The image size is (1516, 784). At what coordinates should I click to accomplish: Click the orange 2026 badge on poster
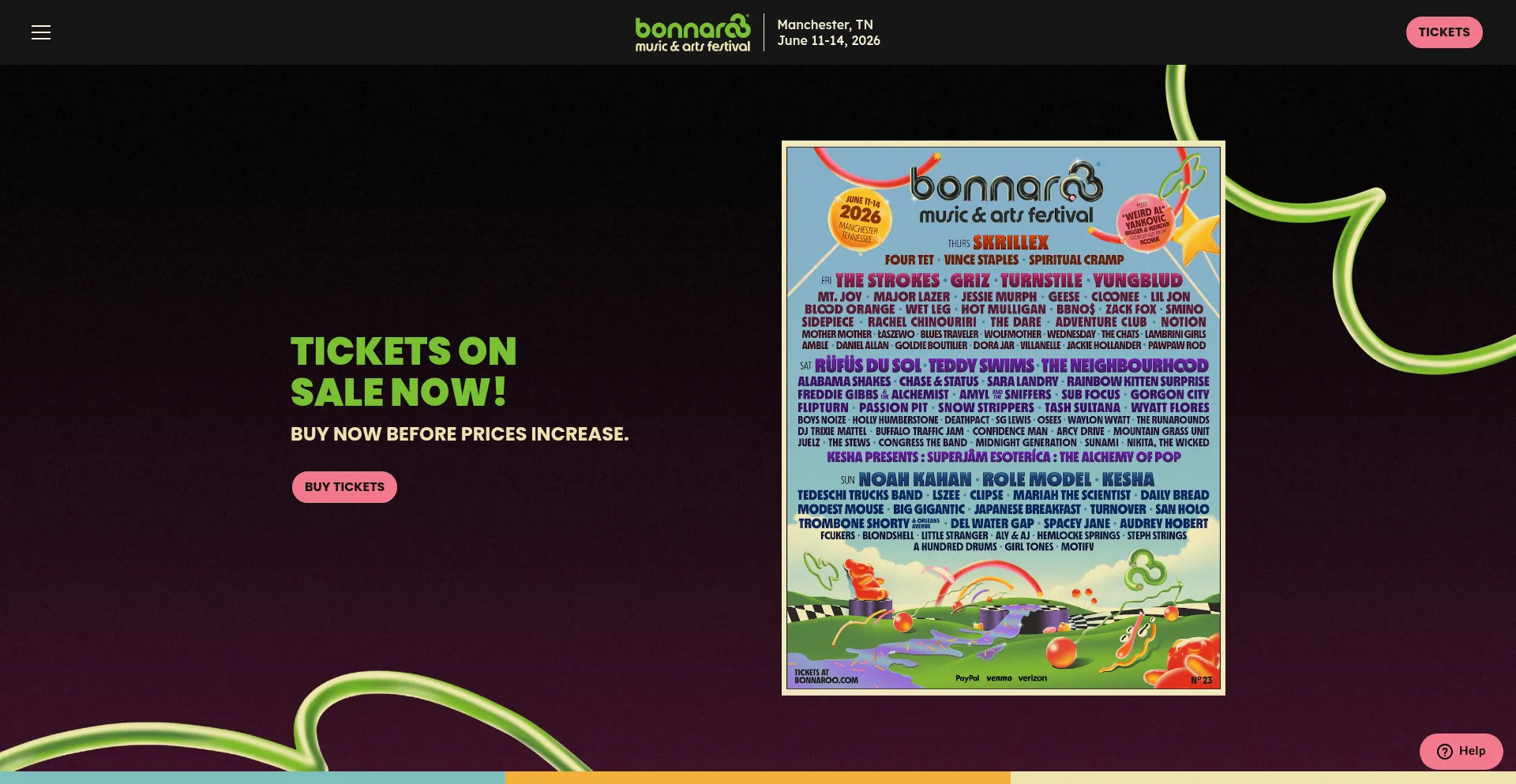(x=859, y=219)
